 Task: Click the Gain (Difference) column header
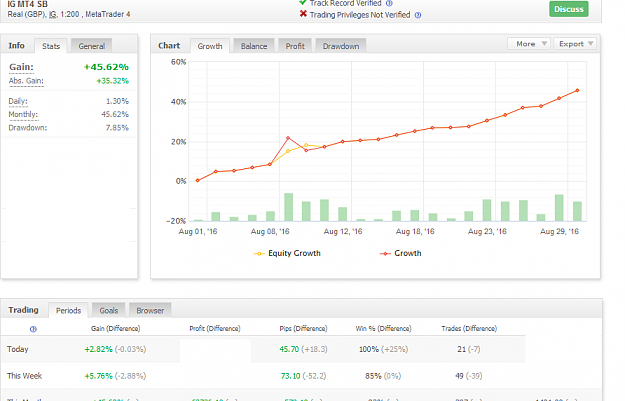click(x=116, y=328)
